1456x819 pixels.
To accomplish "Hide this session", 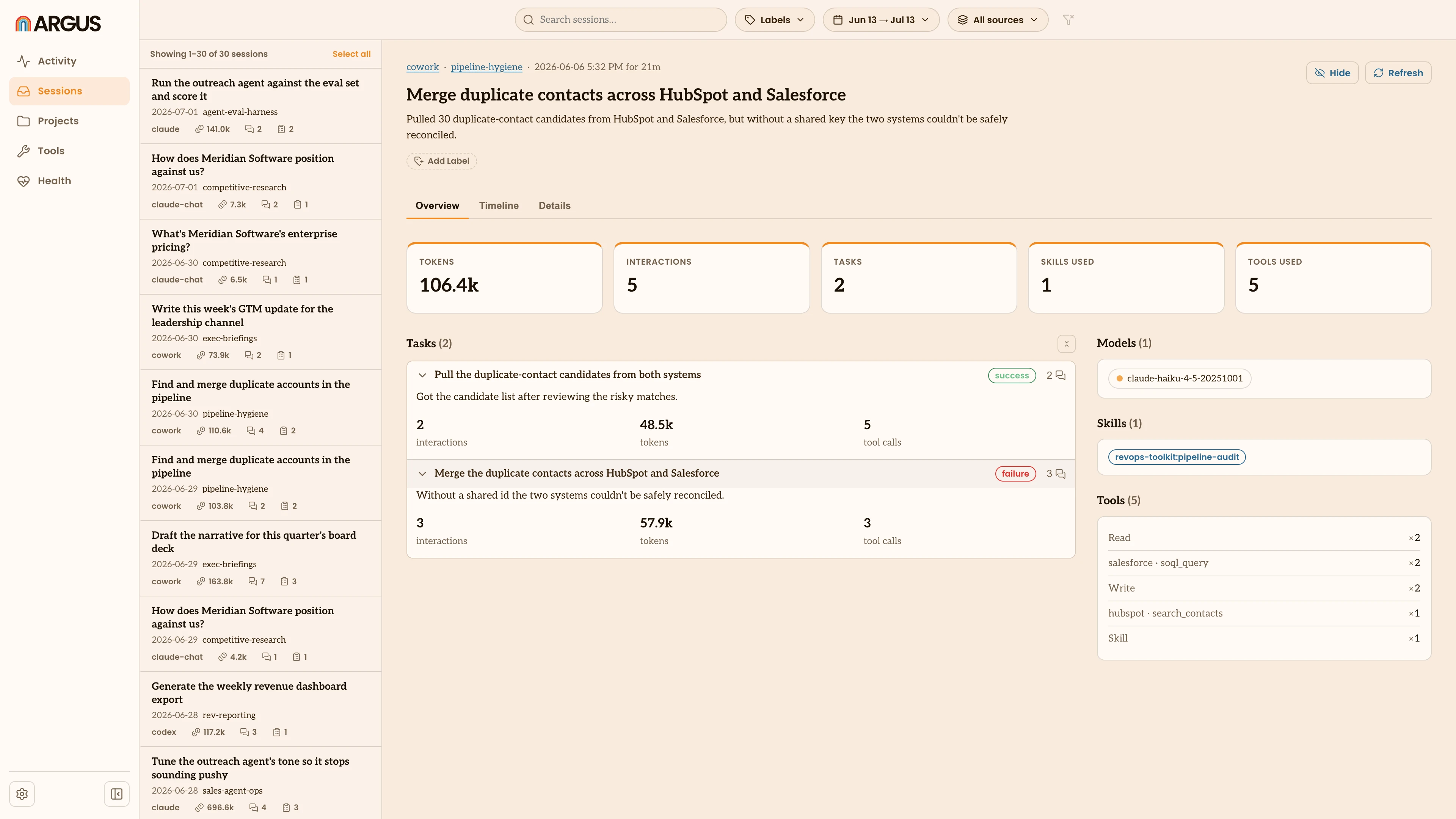I will pyautogui.click(x=1332, y=73).
